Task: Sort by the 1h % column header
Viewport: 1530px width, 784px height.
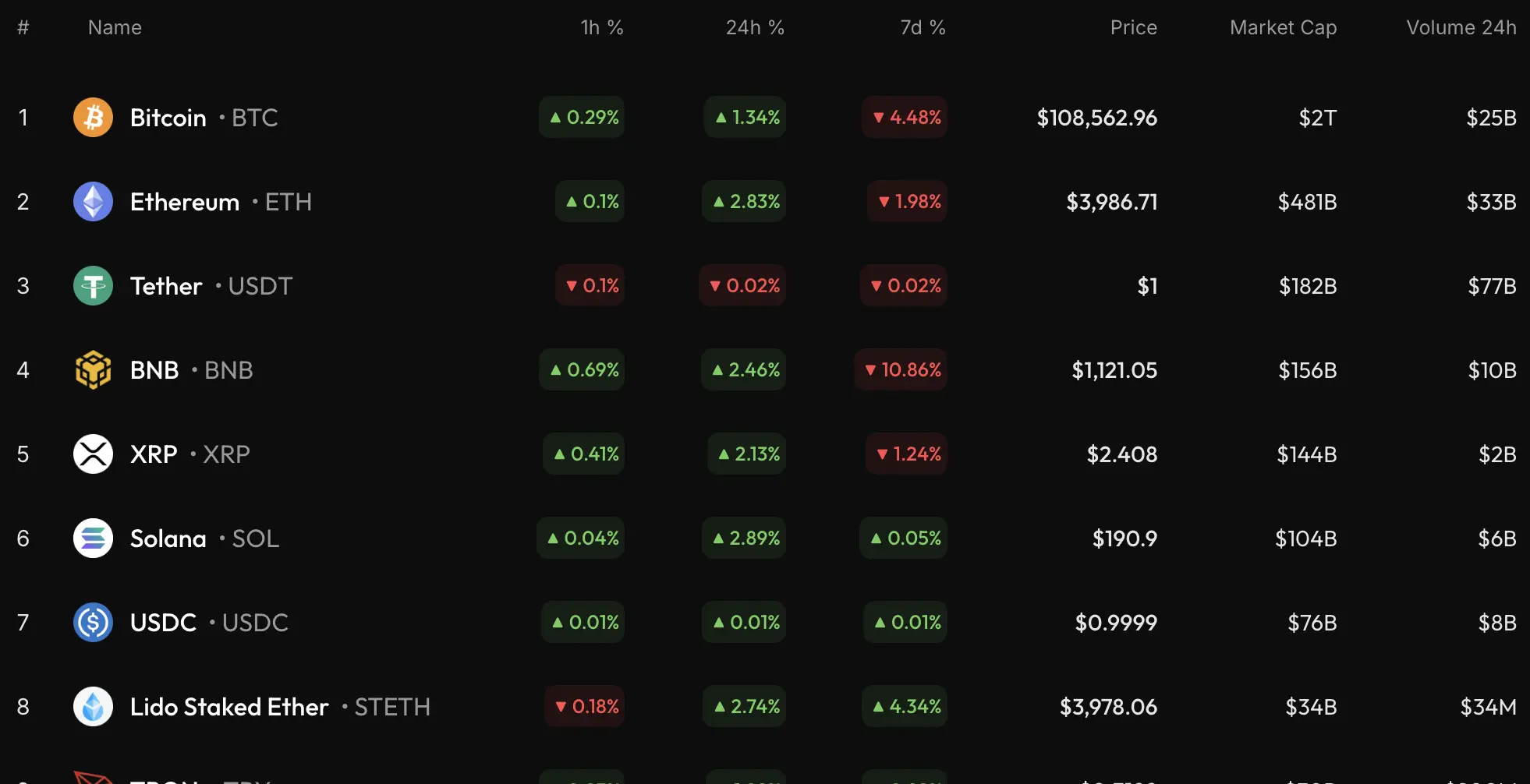Action: click(601, 28)
